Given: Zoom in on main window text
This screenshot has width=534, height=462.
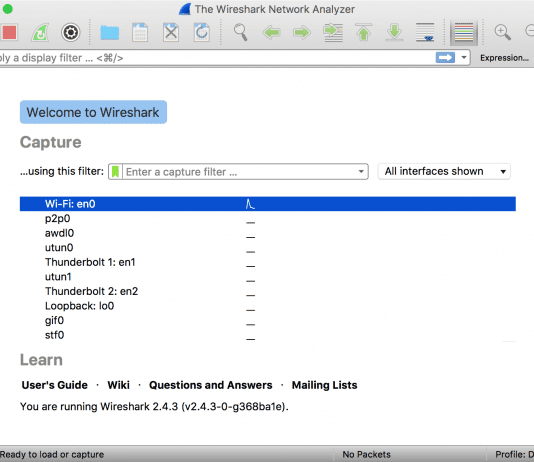Looking at the screenshot, I should (x=502, y=32).
